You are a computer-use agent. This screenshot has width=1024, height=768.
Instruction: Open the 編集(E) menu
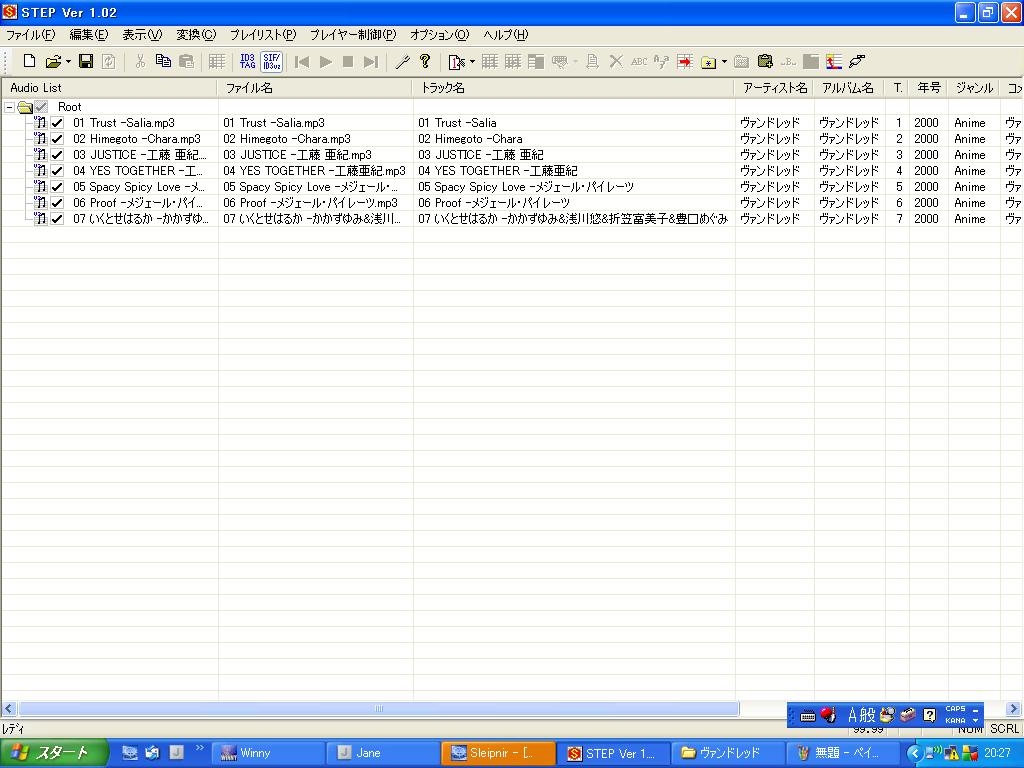[x=89, y=35]
